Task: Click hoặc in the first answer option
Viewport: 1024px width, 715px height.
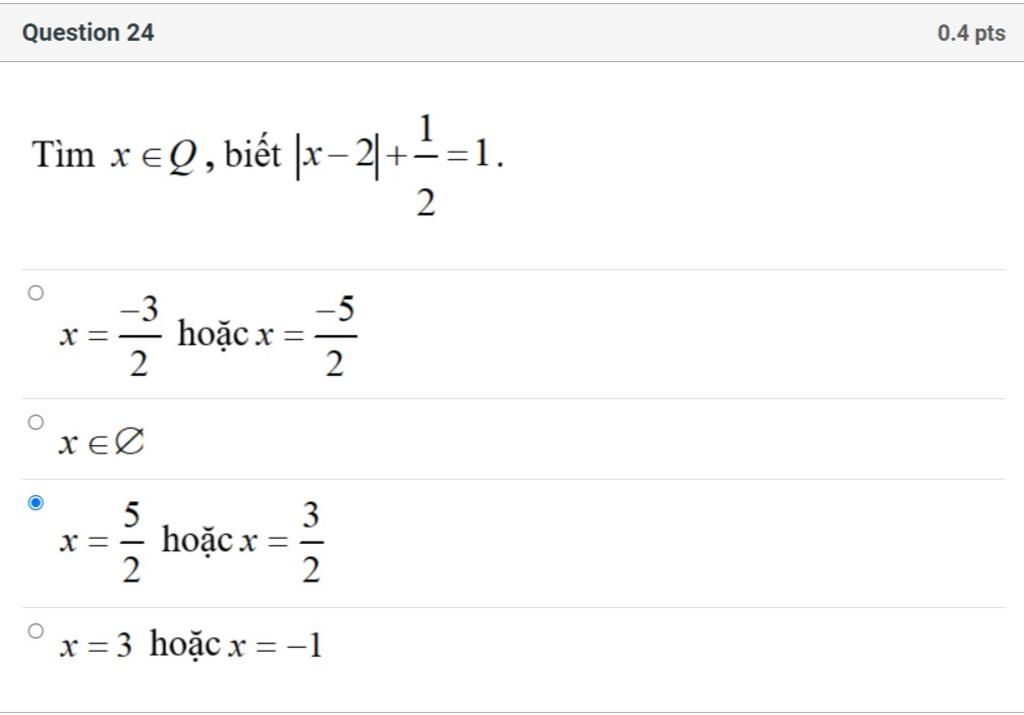Action: click(213, 334)
